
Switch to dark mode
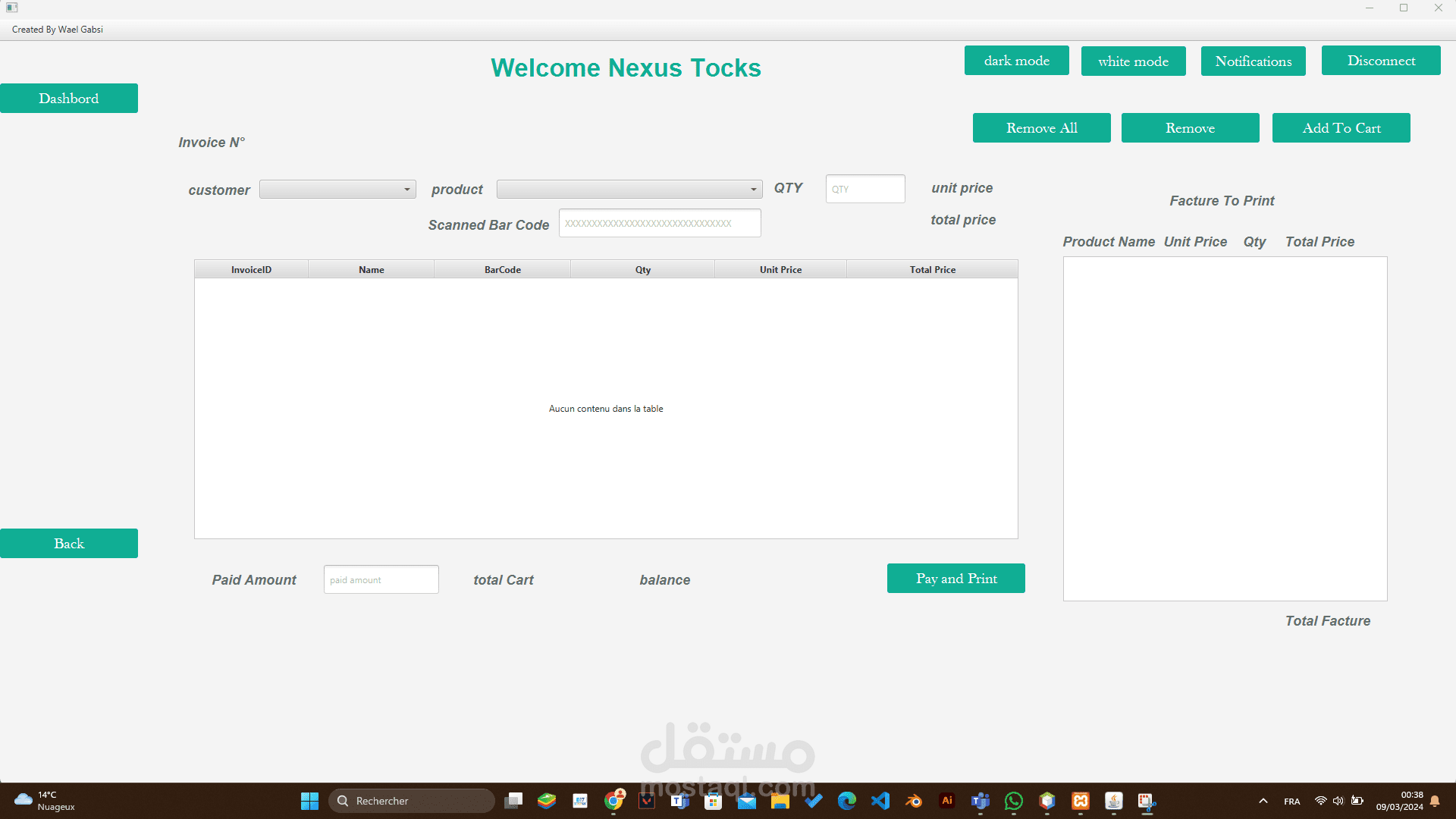point(1016,61)
